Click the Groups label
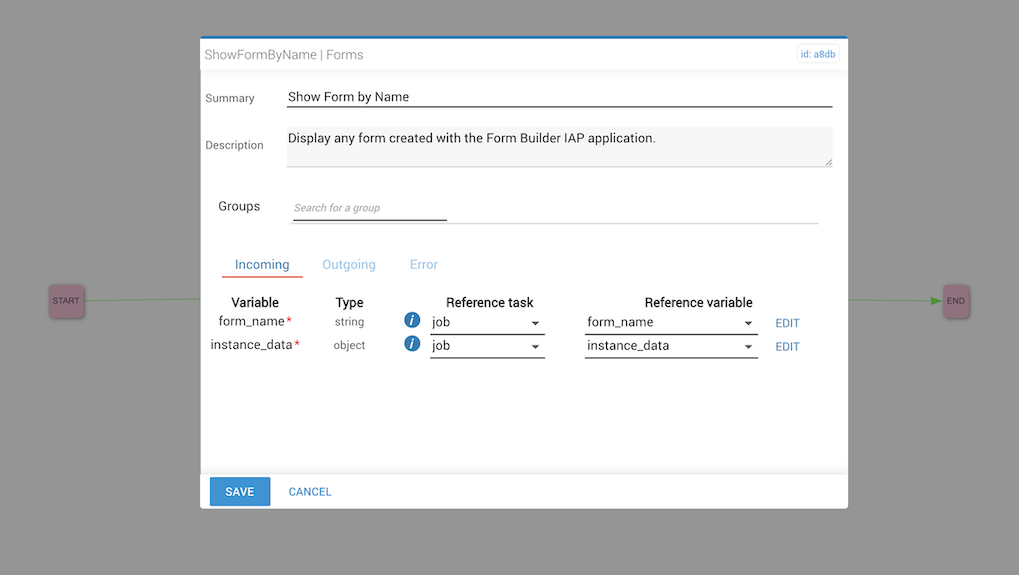Screen dimensions: 1019x575 tap(239, 206)
